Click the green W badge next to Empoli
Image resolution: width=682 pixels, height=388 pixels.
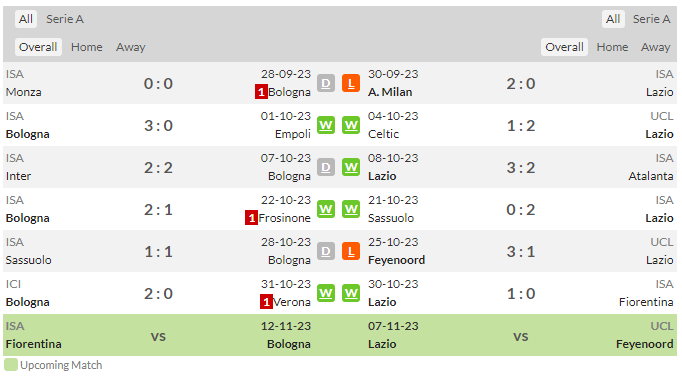point(326,125)
